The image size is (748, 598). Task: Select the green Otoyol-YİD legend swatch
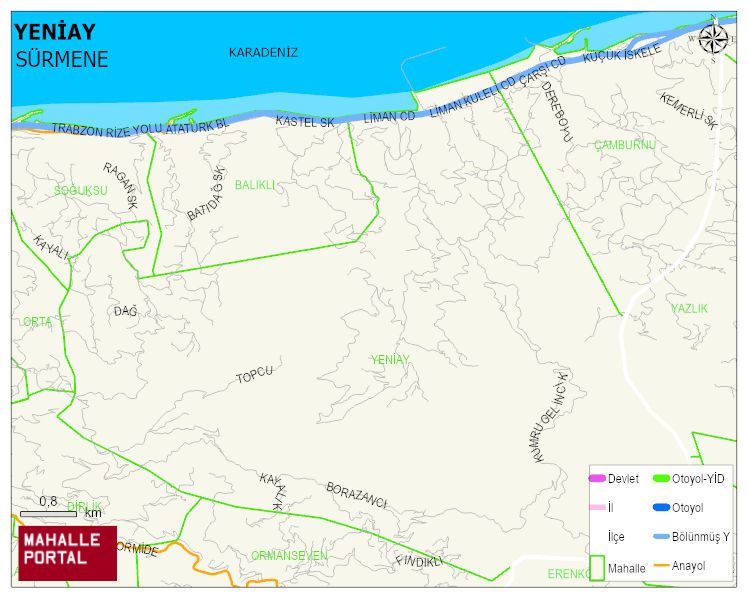point(661,478)
